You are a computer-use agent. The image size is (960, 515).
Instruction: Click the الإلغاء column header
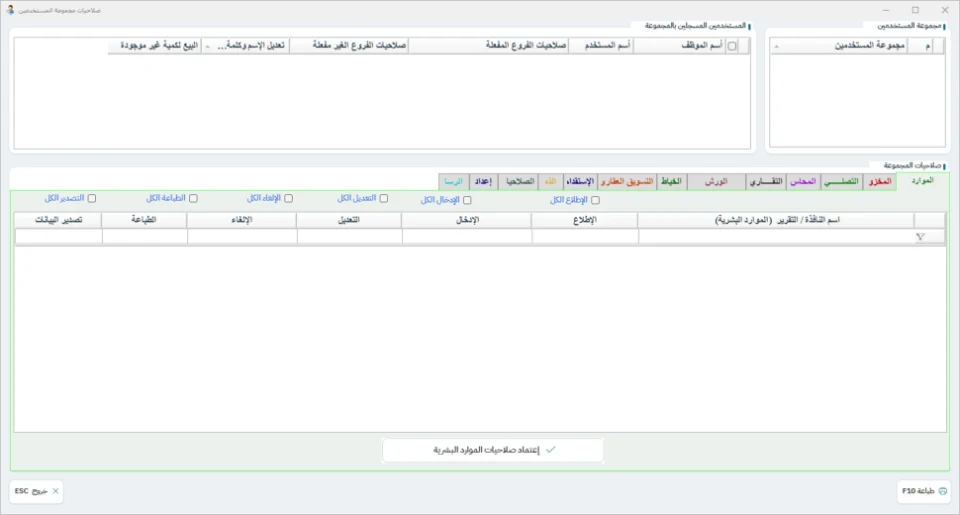[x=242, y=220]
